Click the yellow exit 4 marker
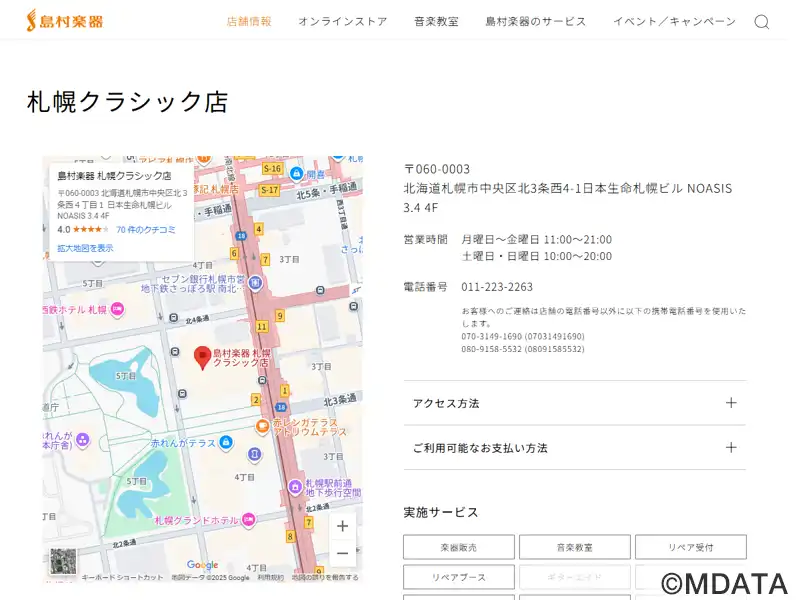Screen dimensions: 800x600 pos(259,229)
